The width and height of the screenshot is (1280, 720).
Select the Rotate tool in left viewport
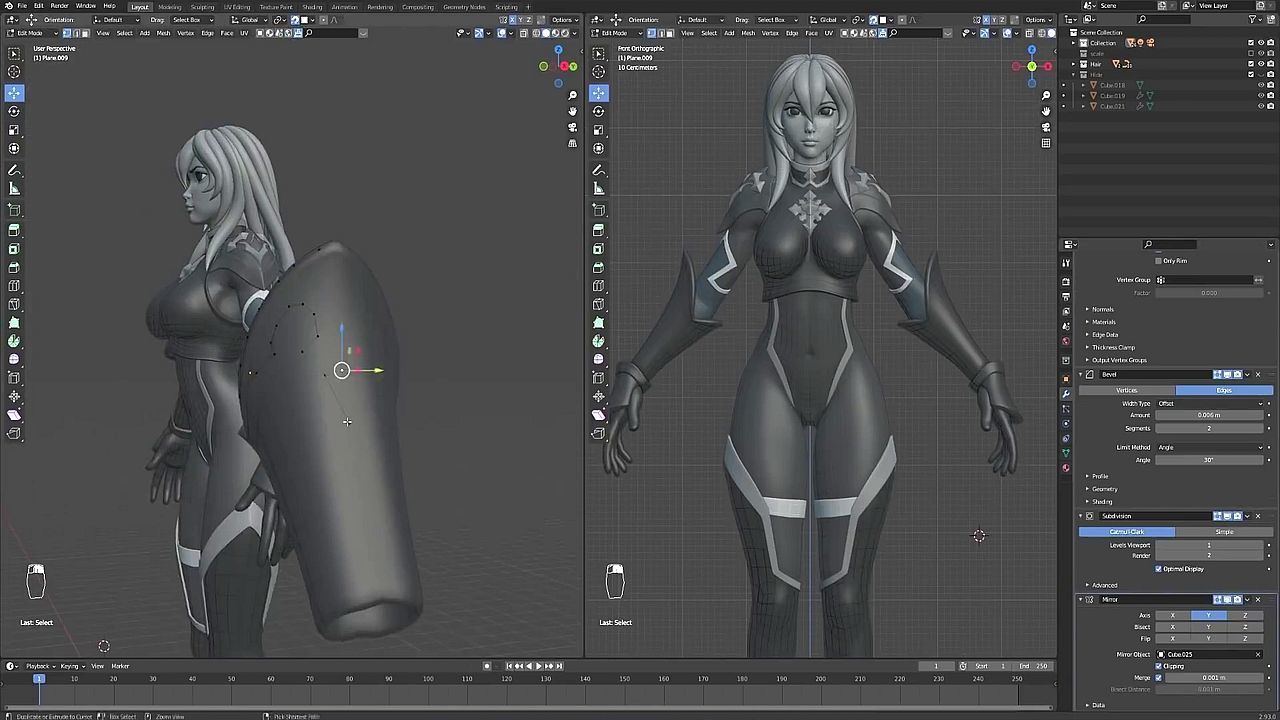point(14,111)
